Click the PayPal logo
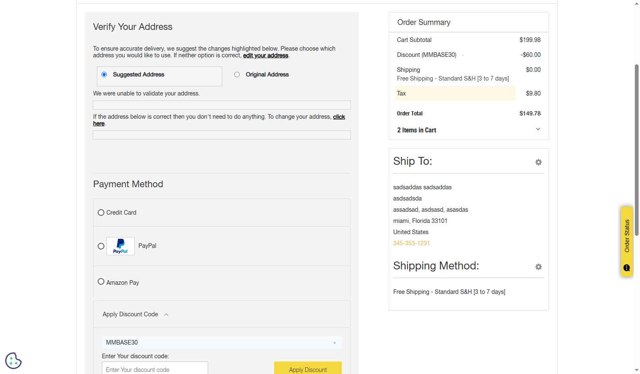640x374 pixels. pos(120,246)
